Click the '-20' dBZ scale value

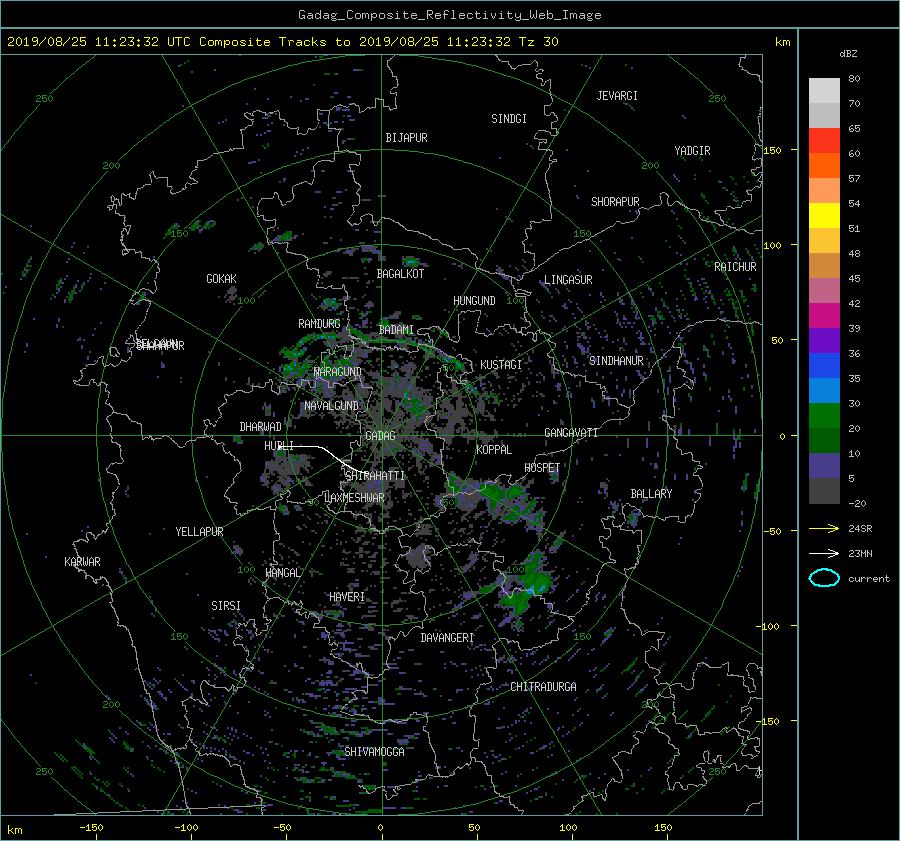point(856,503)
